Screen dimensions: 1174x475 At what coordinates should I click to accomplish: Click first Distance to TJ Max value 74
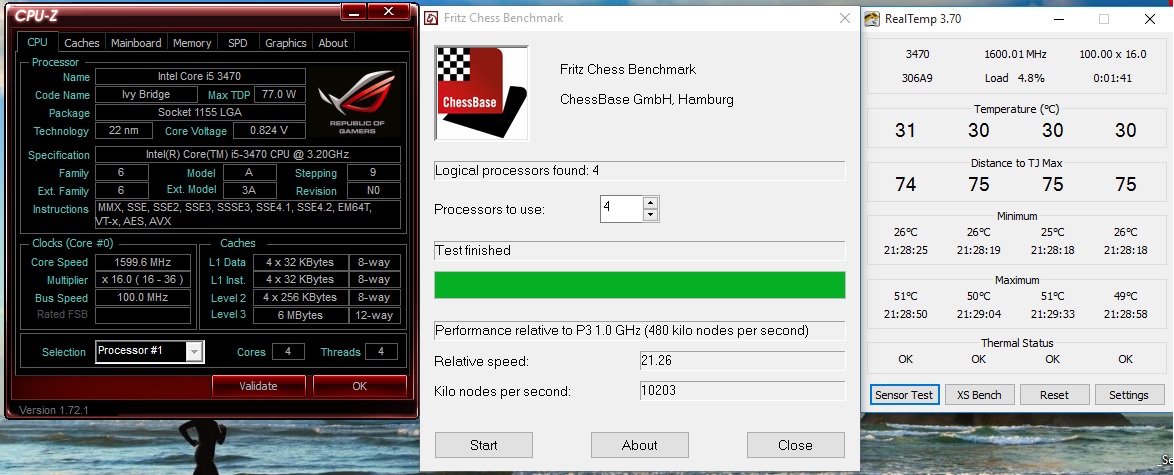point(905,184)
